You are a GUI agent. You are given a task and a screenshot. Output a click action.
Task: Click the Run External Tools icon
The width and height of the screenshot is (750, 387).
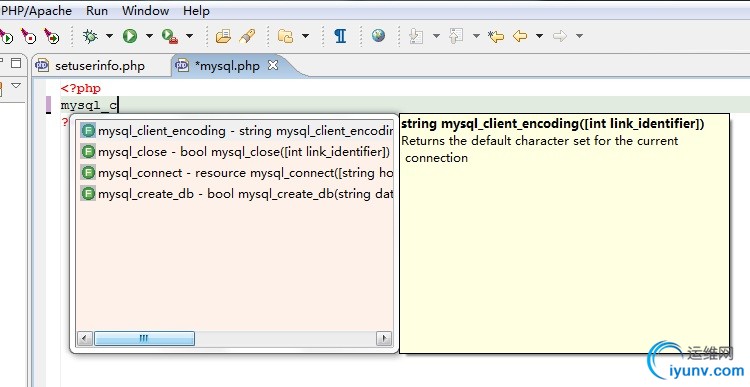tap(170, 36)
